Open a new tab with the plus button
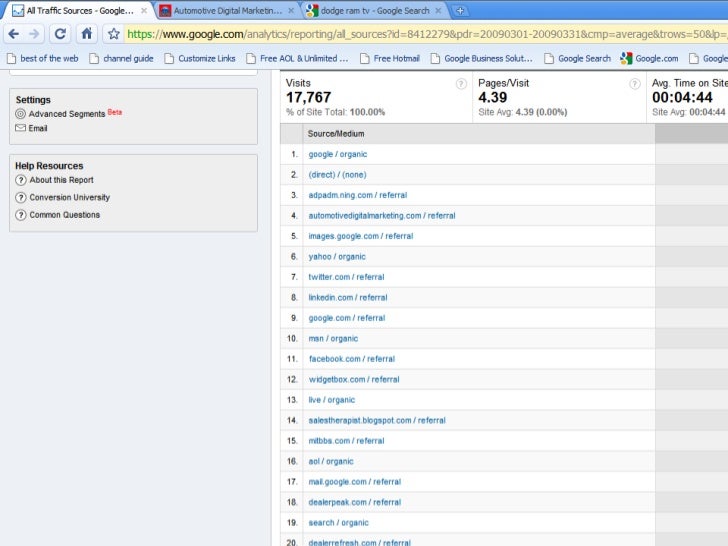Image resolution: width=728 pixels, height=546 pixels. tap(460, 10)
